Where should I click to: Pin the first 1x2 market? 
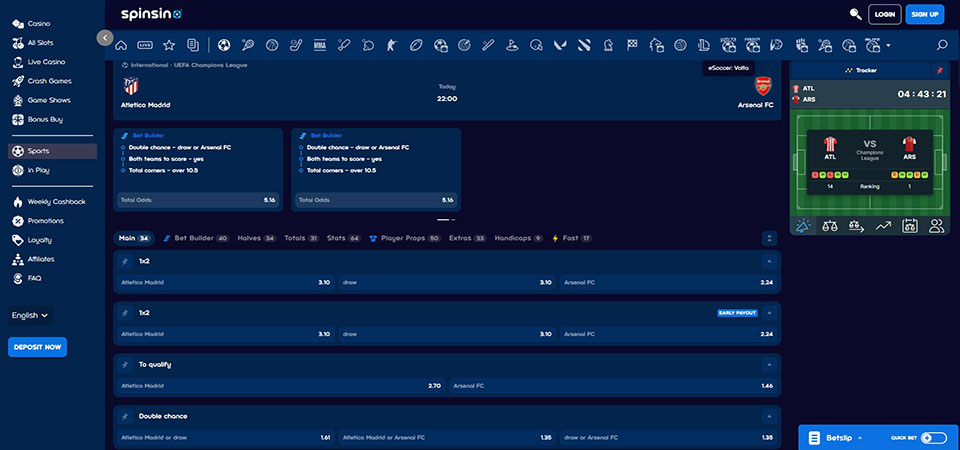126,261
